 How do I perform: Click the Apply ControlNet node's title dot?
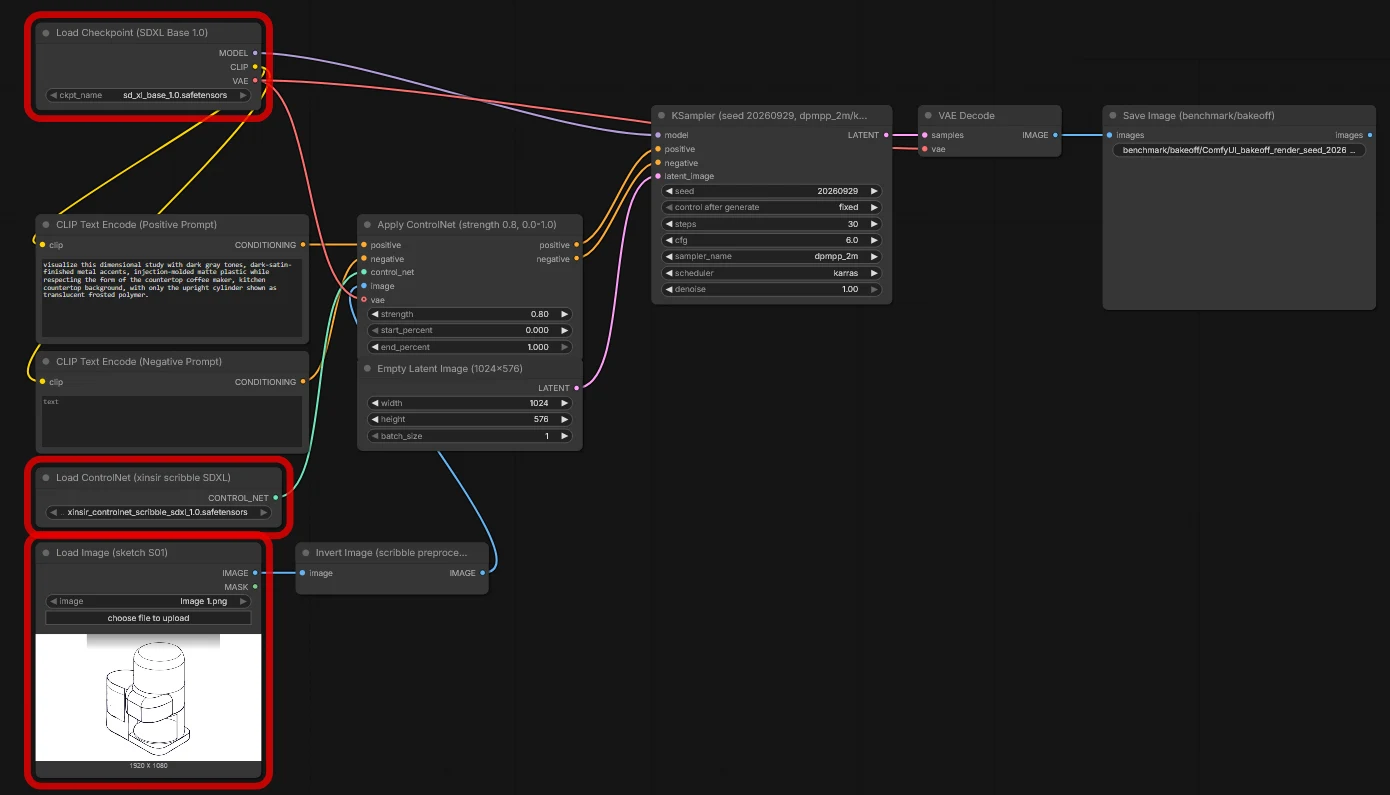[x=367, y=225]
